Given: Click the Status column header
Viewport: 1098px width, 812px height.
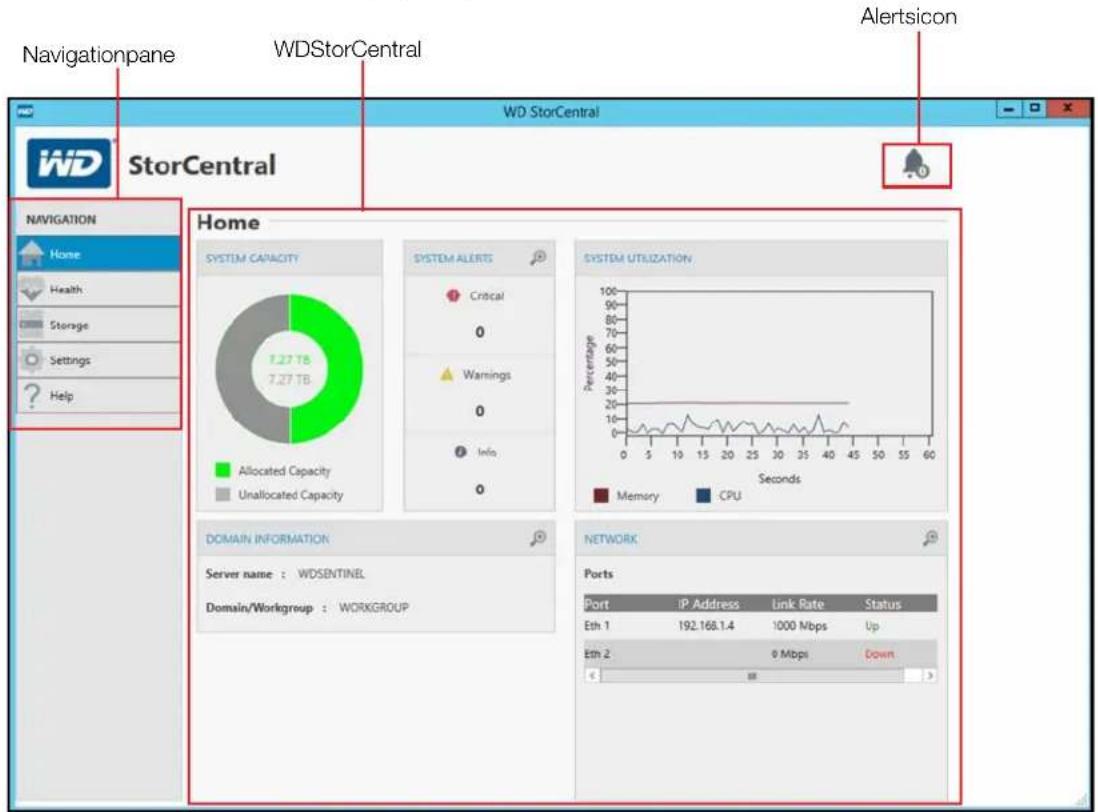Looking at the screenshot, I should 882,603.
